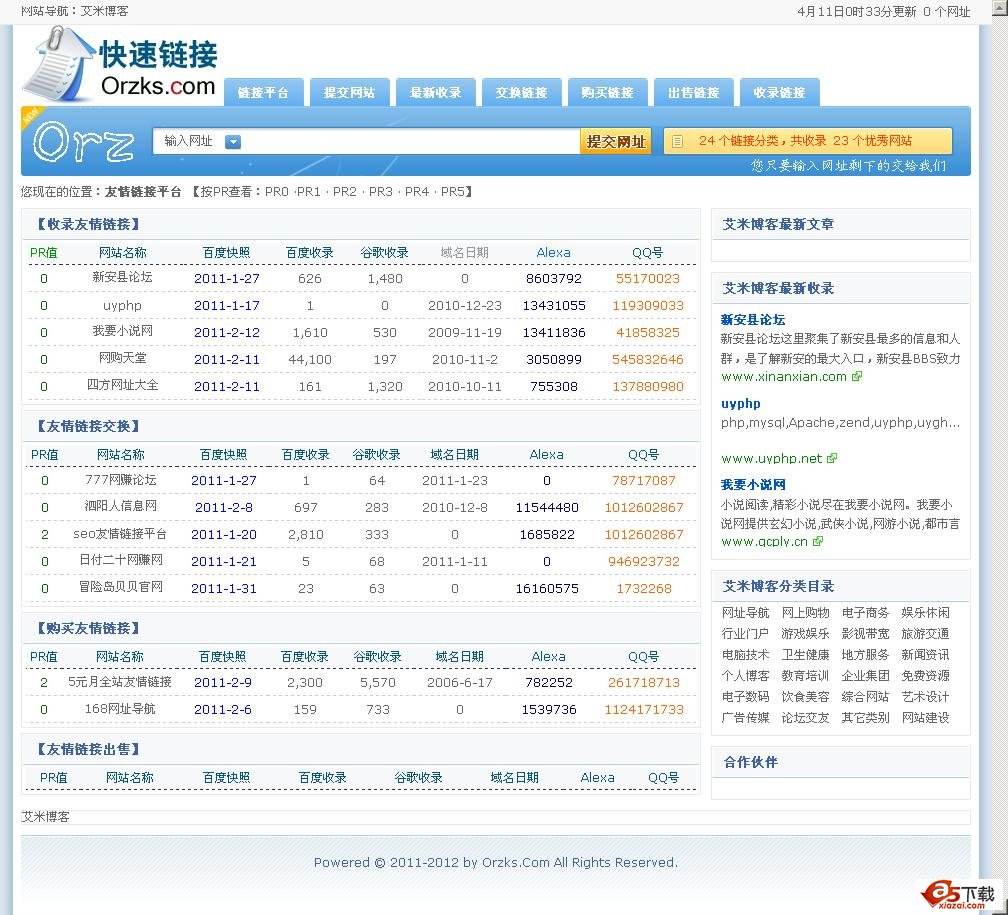Click QQ number 55170023
Viewport: 1008px width, 915px height.
(x=647, y=279)
